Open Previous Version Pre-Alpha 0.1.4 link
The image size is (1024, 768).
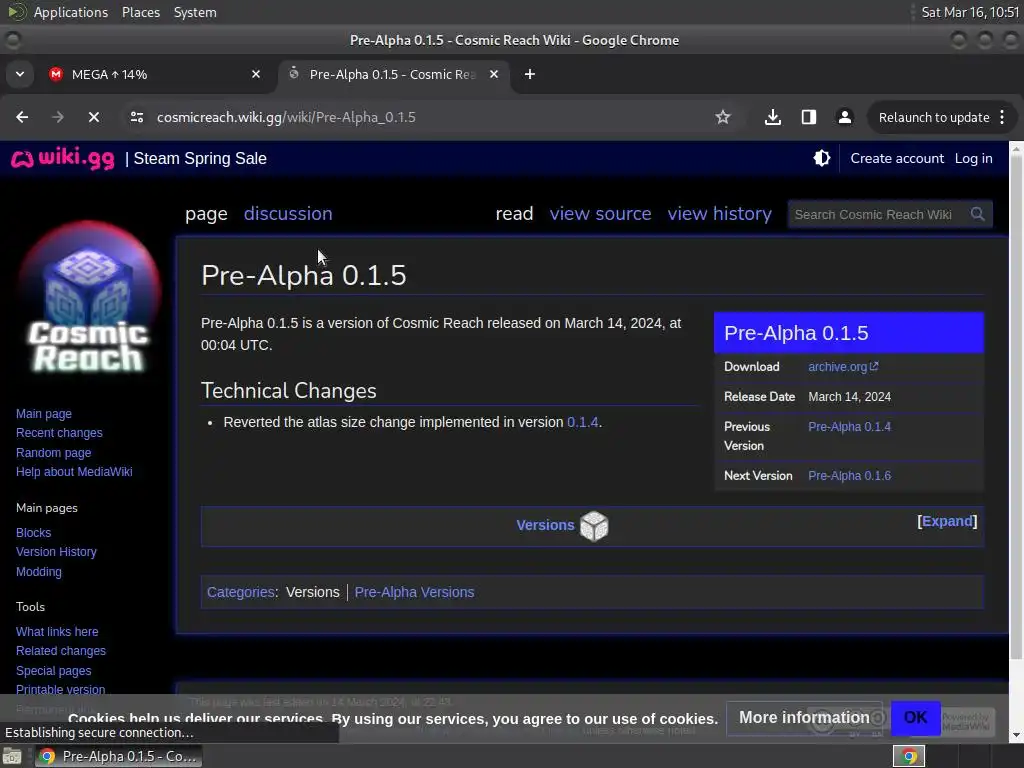pyautogui.click(x=849, y=426)
